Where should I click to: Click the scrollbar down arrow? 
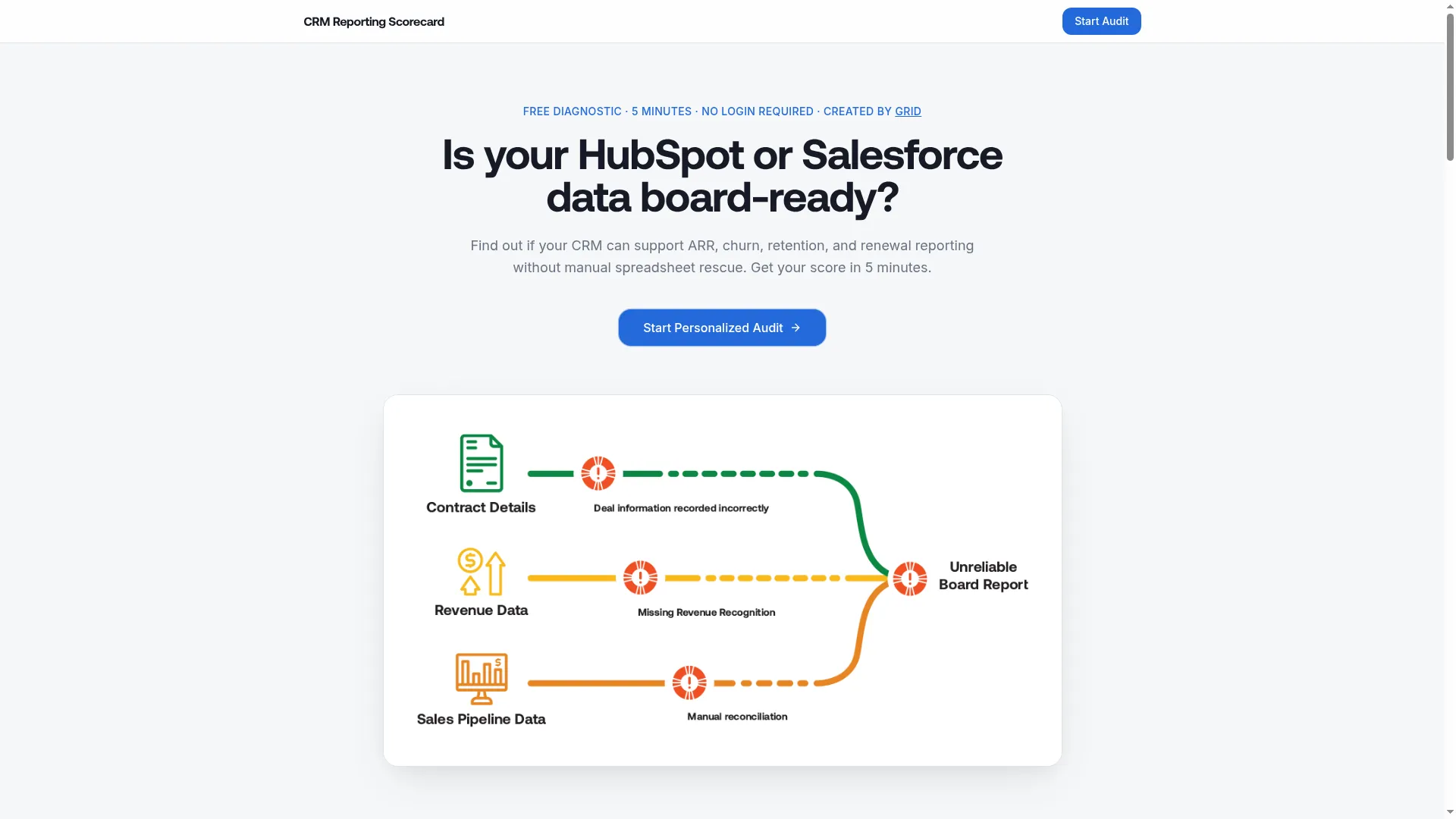1450,812
